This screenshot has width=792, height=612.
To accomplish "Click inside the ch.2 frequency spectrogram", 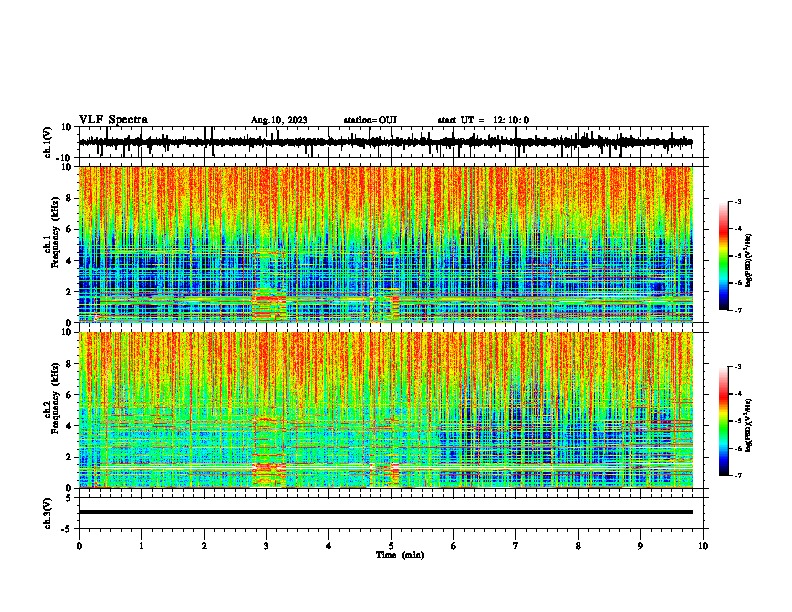I will 386,410.
